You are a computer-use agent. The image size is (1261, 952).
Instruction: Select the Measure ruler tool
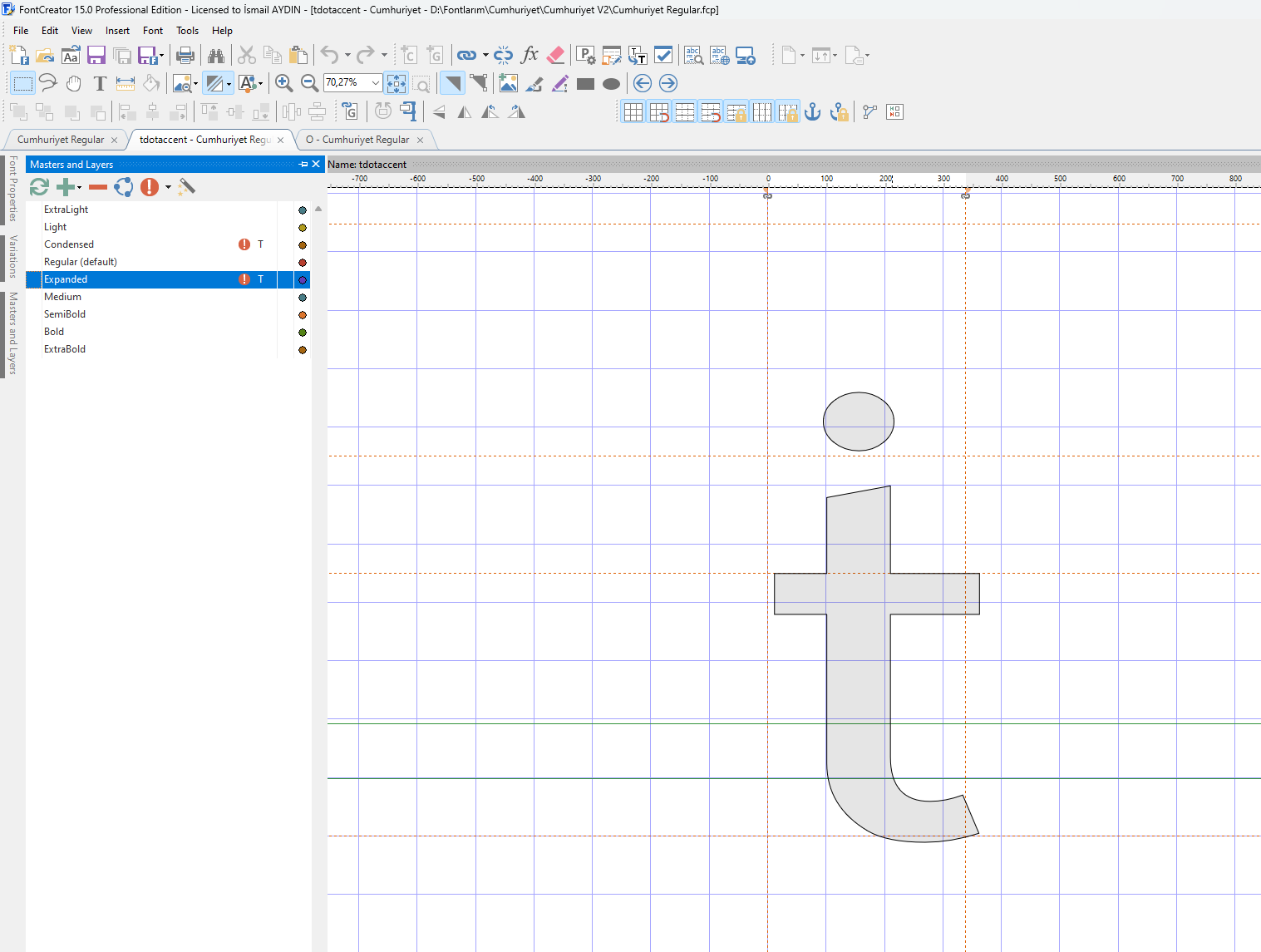pyautogui.click(x=126, y=83)
